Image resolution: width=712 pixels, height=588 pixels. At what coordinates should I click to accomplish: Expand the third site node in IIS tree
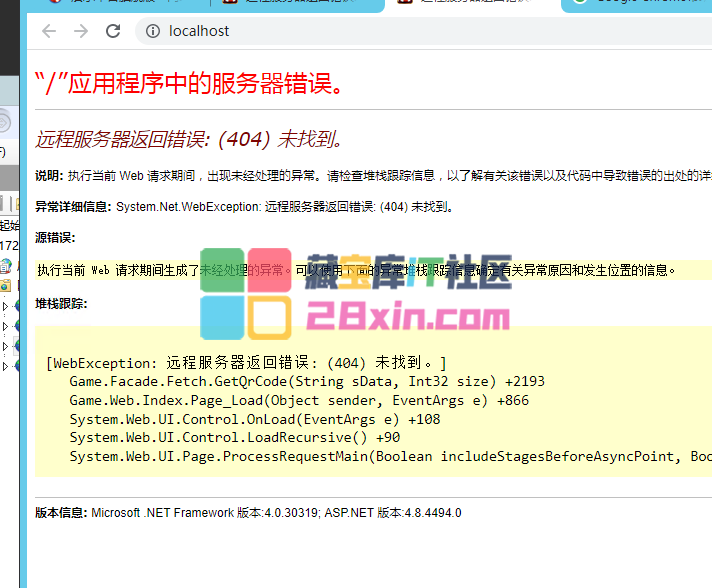click(x=5, y=346)
